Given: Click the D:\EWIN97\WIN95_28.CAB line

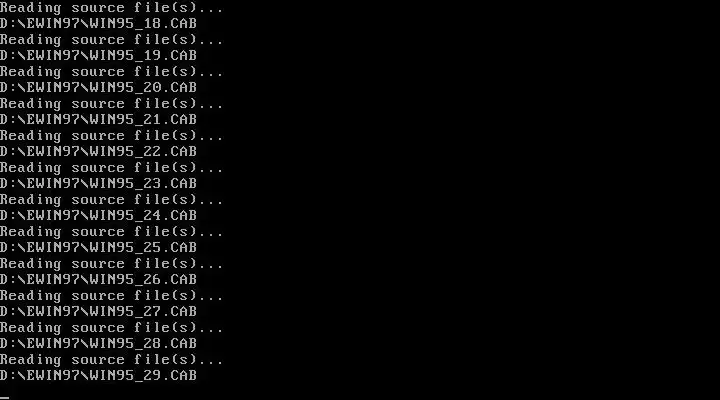Looking at the screenshot, I should tap(98, 344).
